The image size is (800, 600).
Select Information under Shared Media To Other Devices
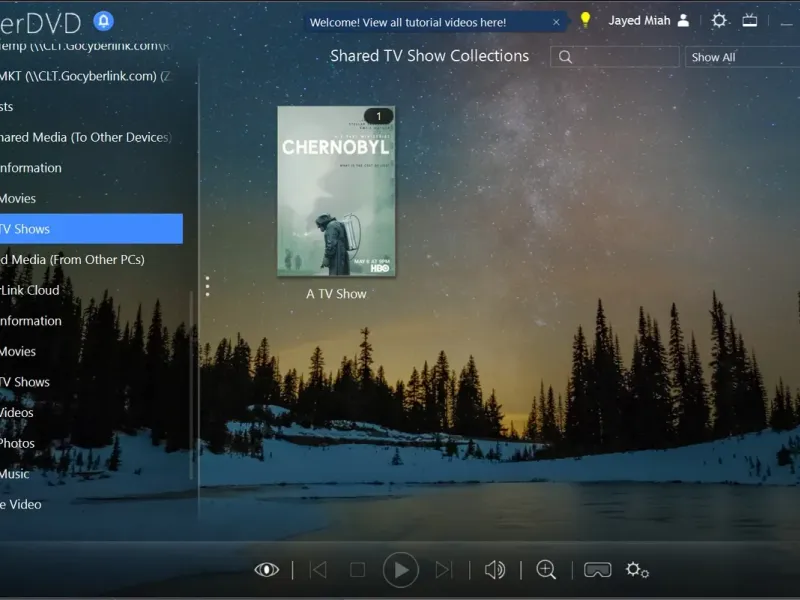[31, 168]
